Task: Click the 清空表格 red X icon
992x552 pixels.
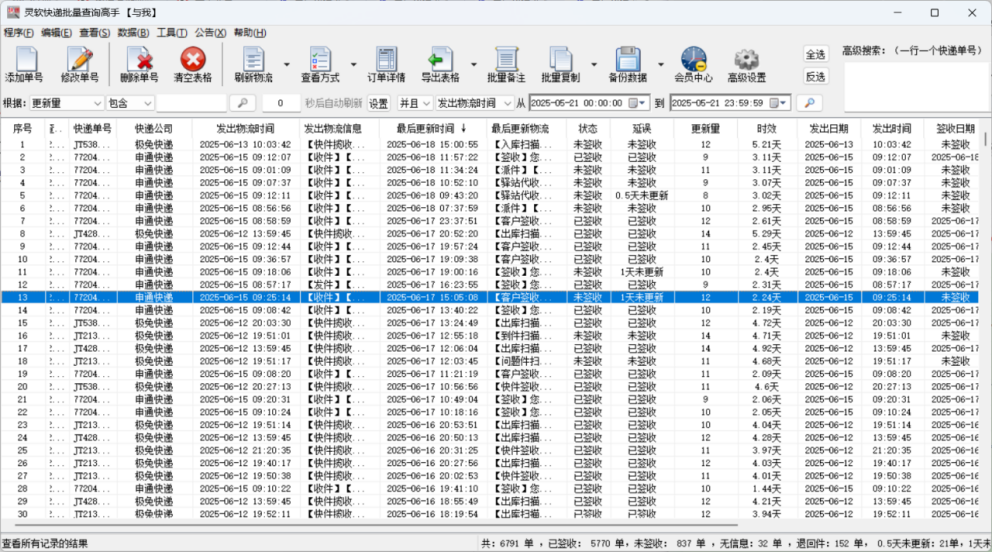Action: [193, 59]
